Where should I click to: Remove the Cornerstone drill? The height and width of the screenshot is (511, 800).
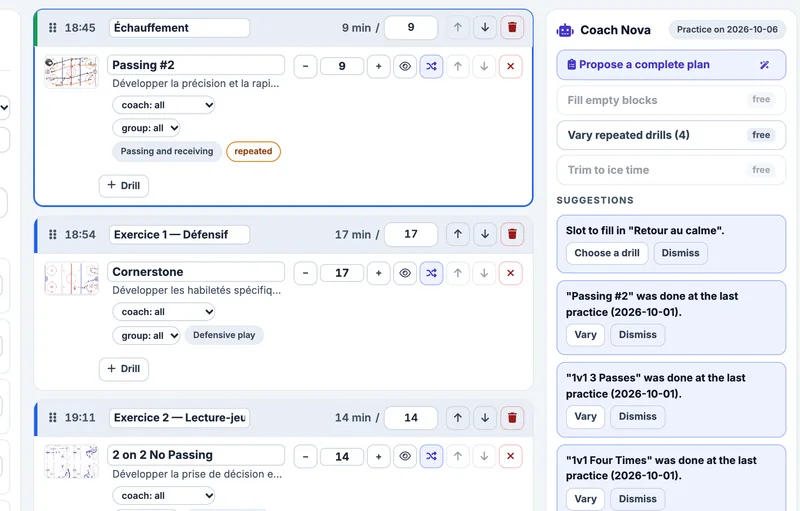(510, 273)
